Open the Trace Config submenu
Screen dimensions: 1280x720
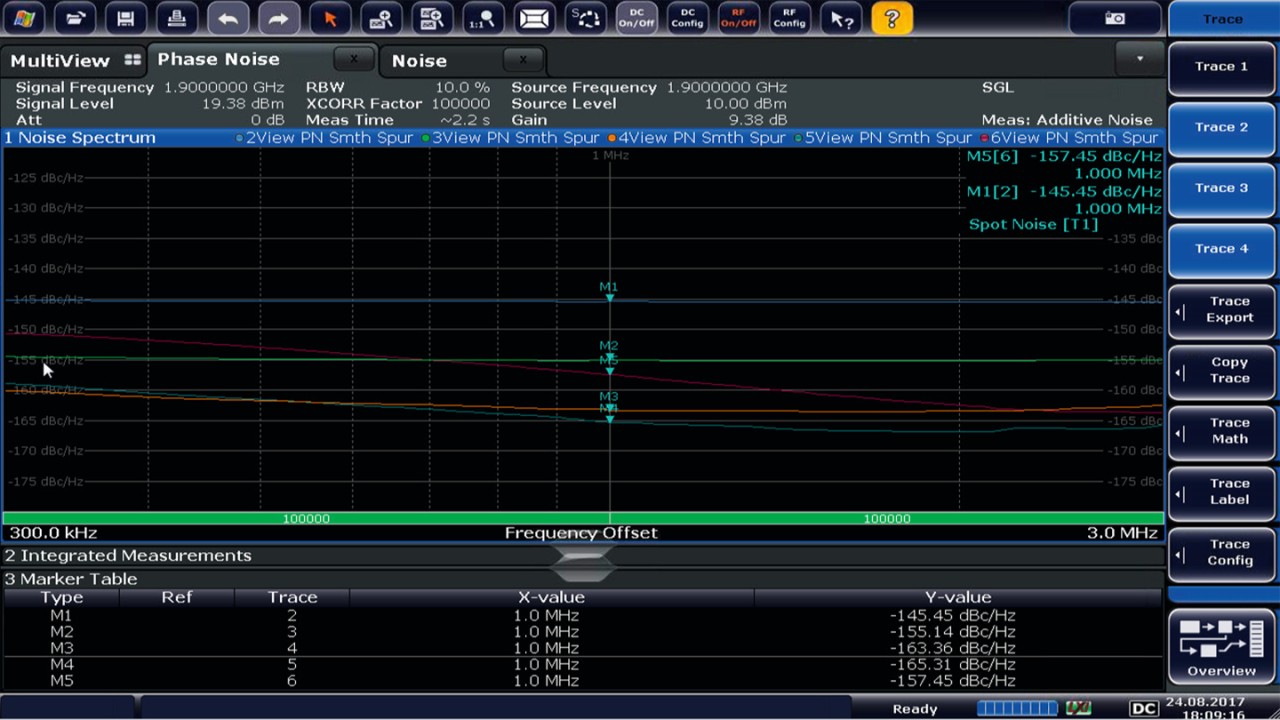click(x=1221, y=553)
